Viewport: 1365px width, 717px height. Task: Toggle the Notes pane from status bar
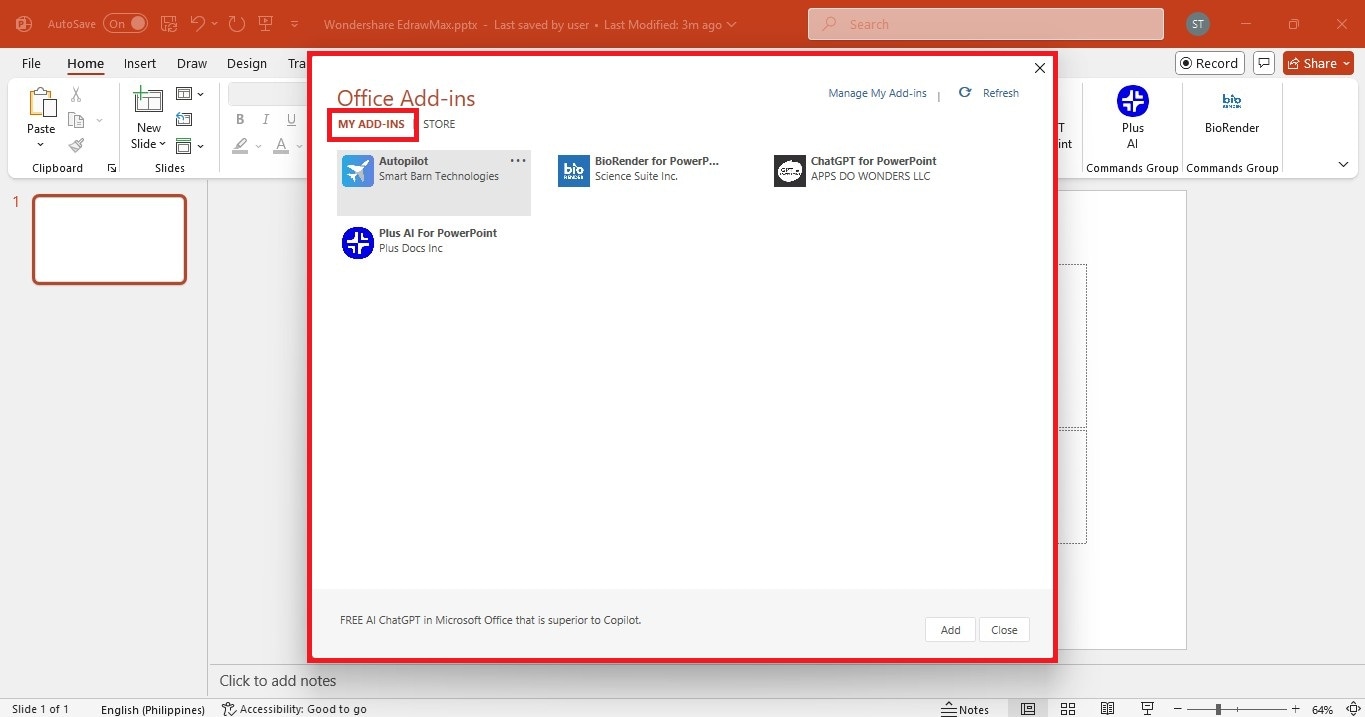click(965, 709)
